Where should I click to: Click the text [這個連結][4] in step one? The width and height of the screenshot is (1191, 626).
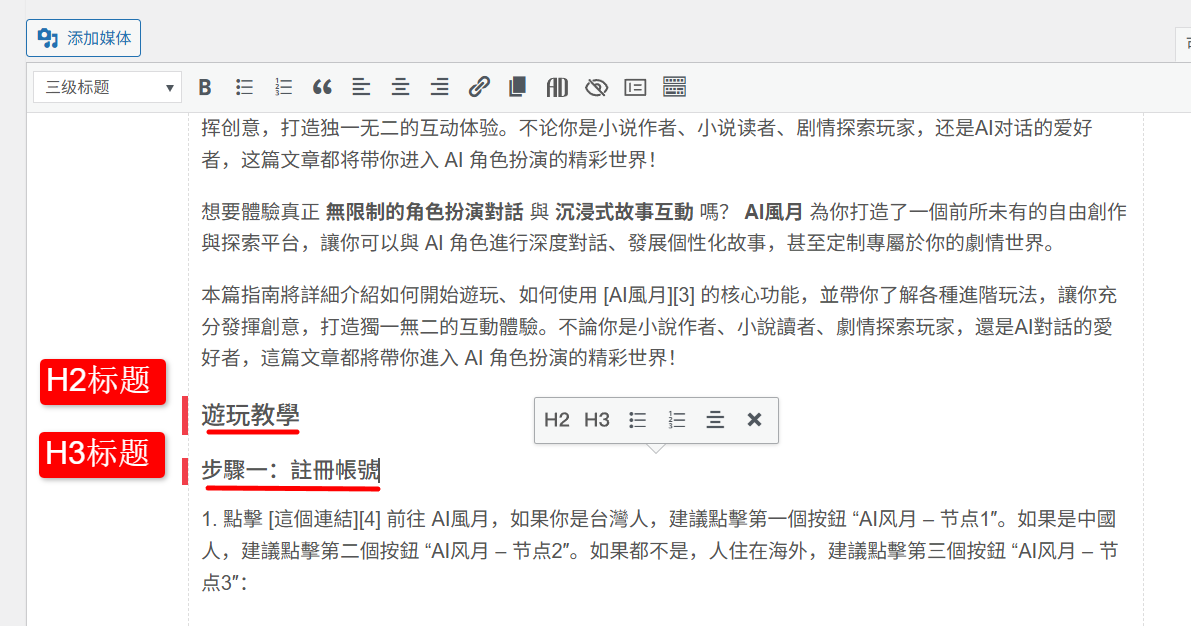[324, 519]
